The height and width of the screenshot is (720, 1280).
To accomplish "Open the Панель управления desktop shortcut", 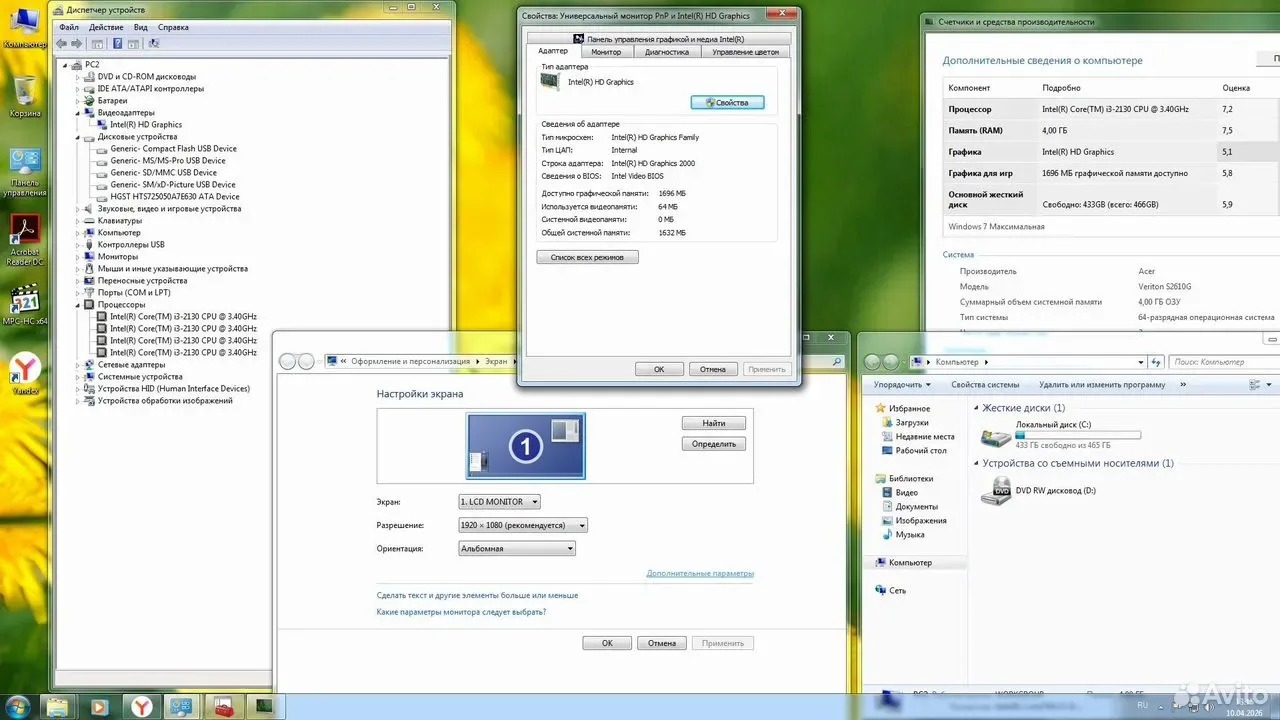I will 24,172.
